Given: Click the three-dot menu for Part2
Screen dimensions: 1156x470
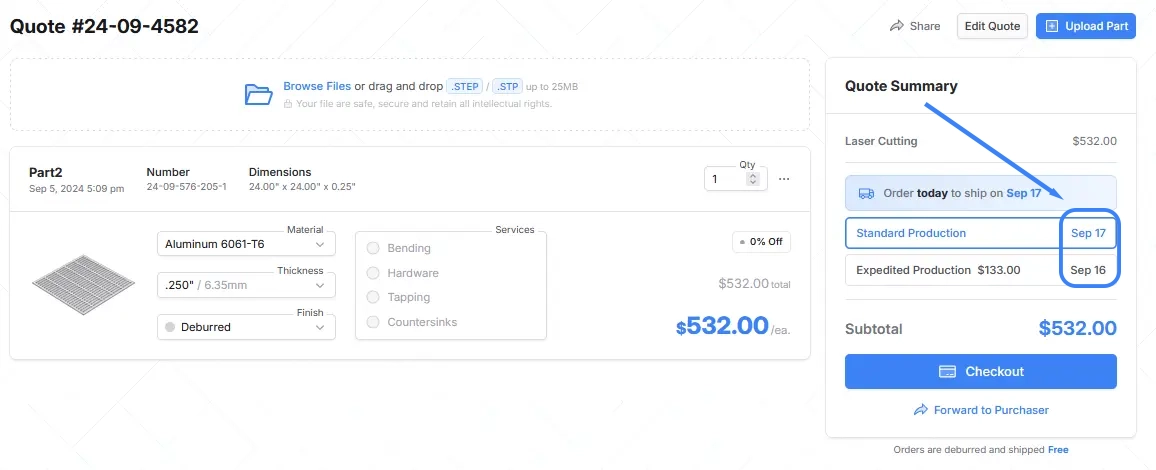Looking at the screenshot, I should pyautogui.click(x=784, y=179).
